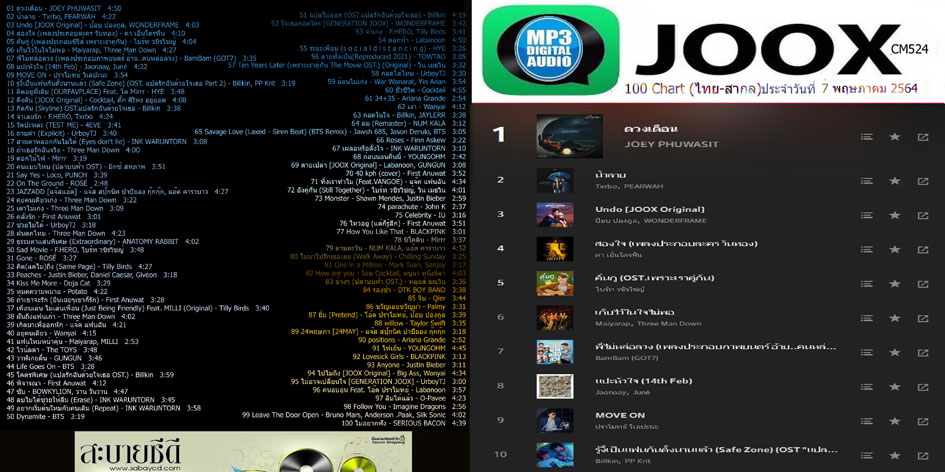Star the Safe Zone song by Billkin

click(895, 455)
